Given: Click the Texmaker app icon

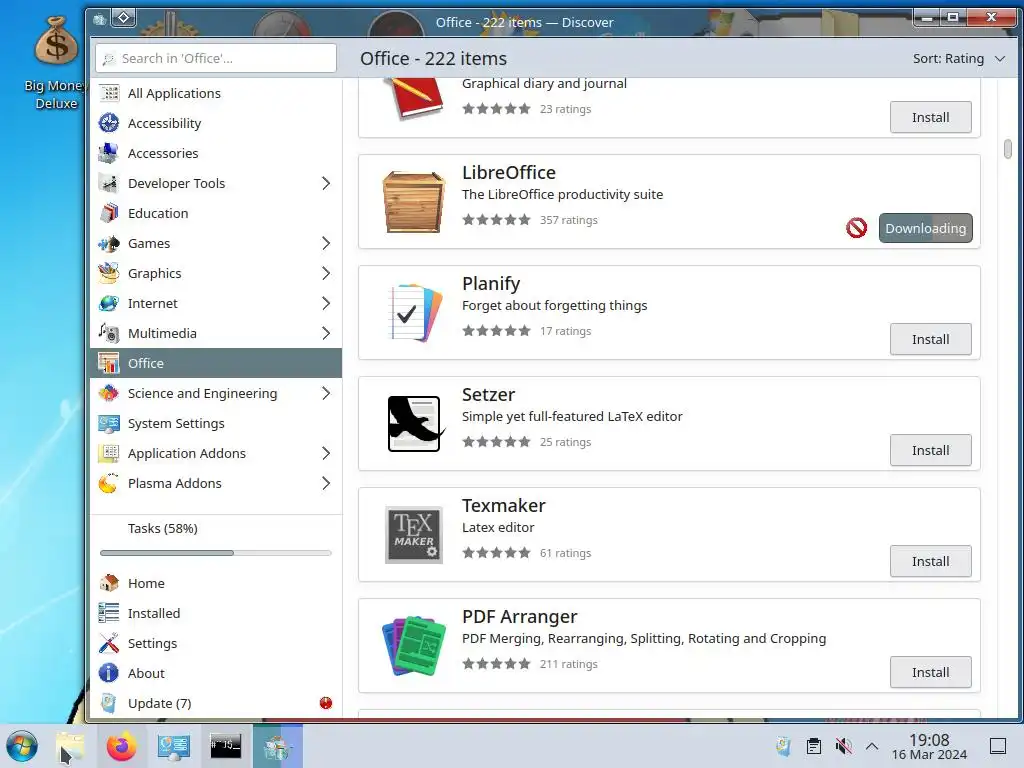Looking at the screenshot, I should (x=413, y=535).
